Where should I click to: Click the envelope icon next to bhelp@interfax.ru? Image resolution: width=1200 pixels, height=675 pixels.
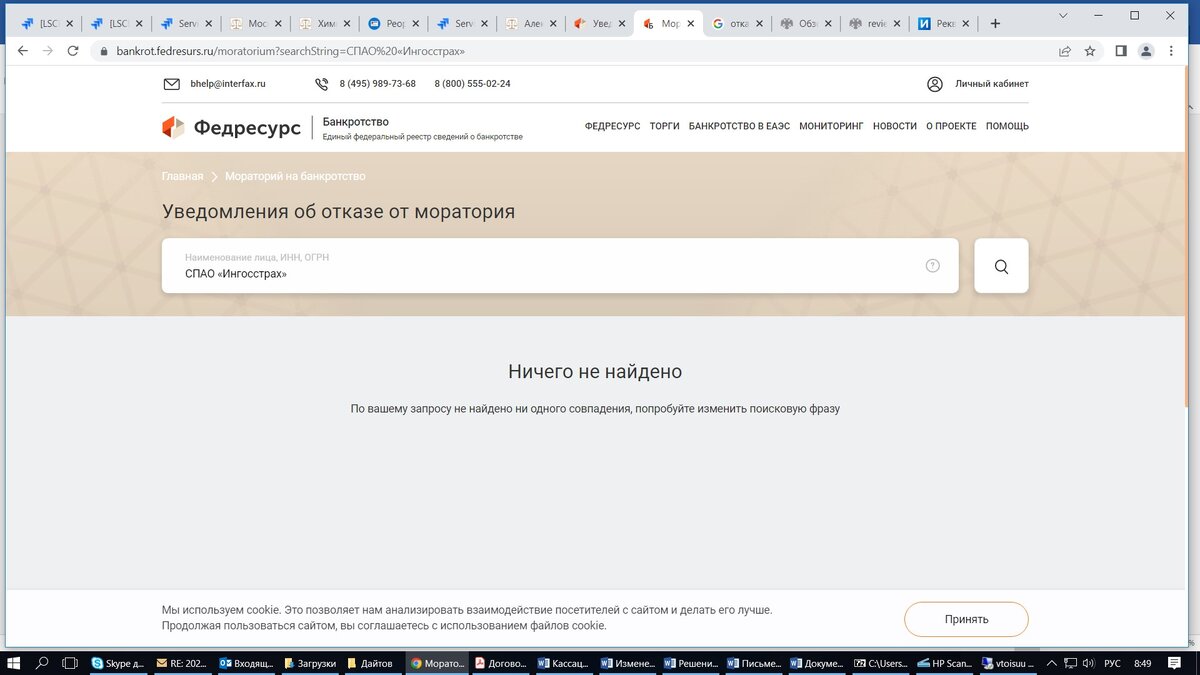pos(171,84)
